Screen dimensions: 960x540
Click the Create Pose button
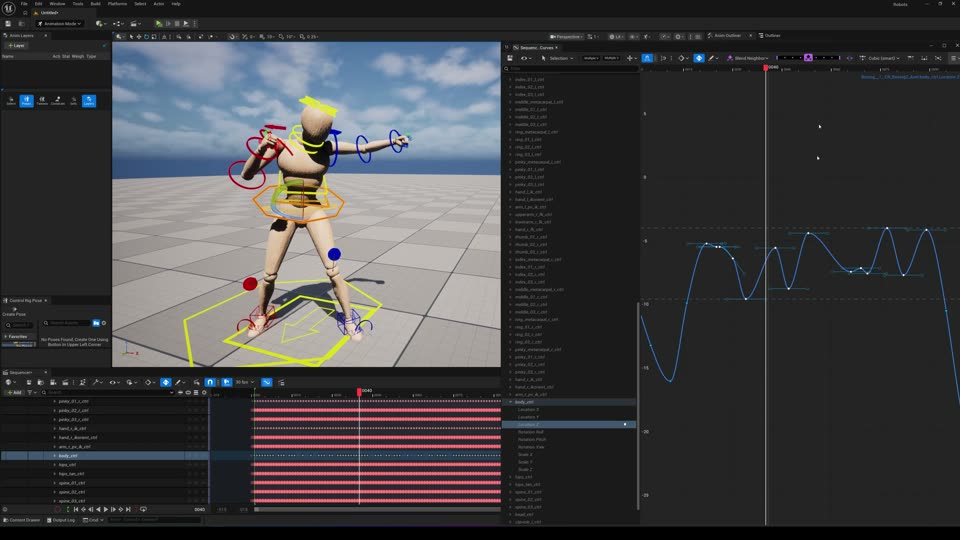(x=13, y=312)
